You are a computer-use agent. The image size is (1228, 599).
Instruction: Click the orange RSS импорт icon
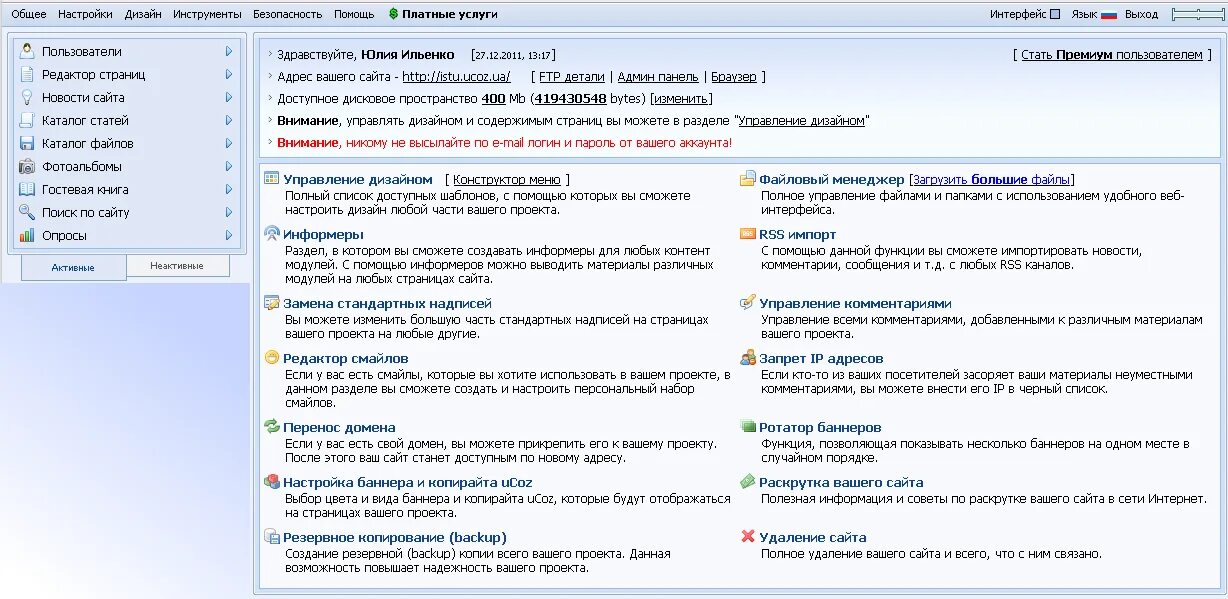747,234
